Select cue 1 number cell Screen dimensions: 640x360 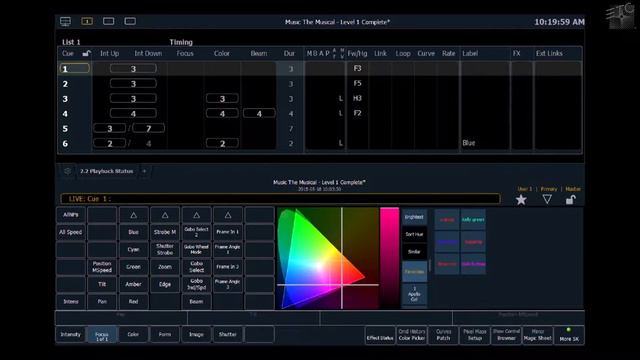coord(74,69)
